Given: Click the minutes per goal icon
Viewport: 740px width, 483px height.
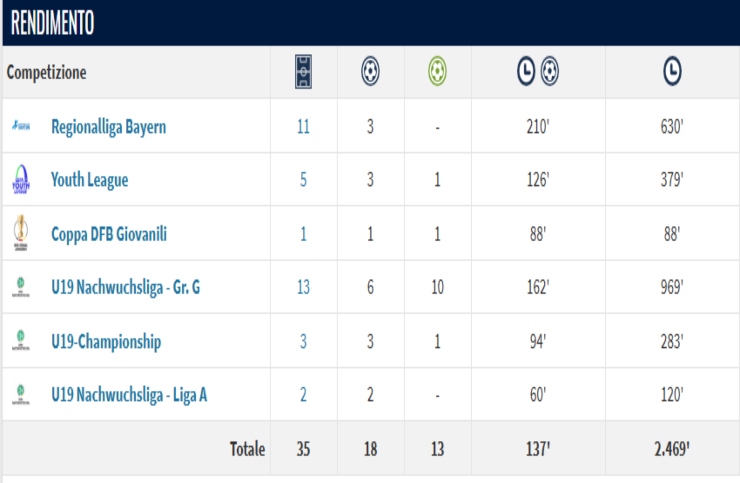Looking at the screenshot, I should (538, 72).
